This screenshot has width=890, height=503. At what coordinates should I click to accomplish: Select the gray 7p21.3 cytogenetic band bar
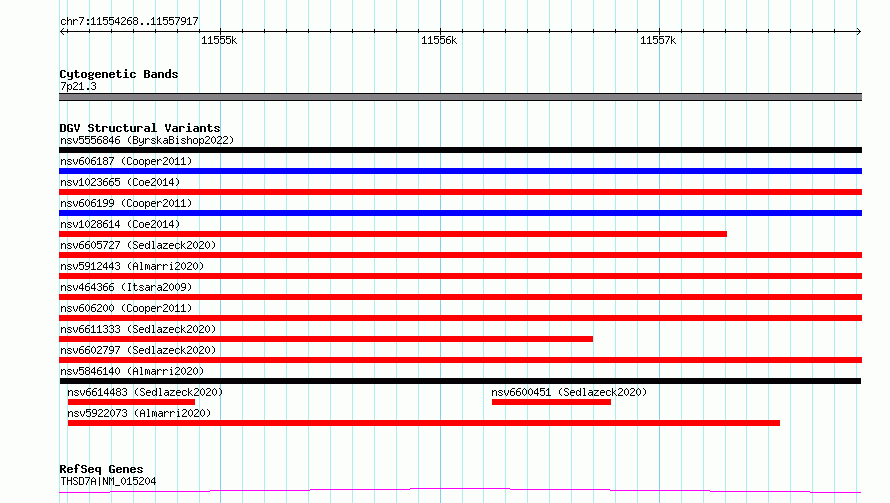tap(460, 97)
